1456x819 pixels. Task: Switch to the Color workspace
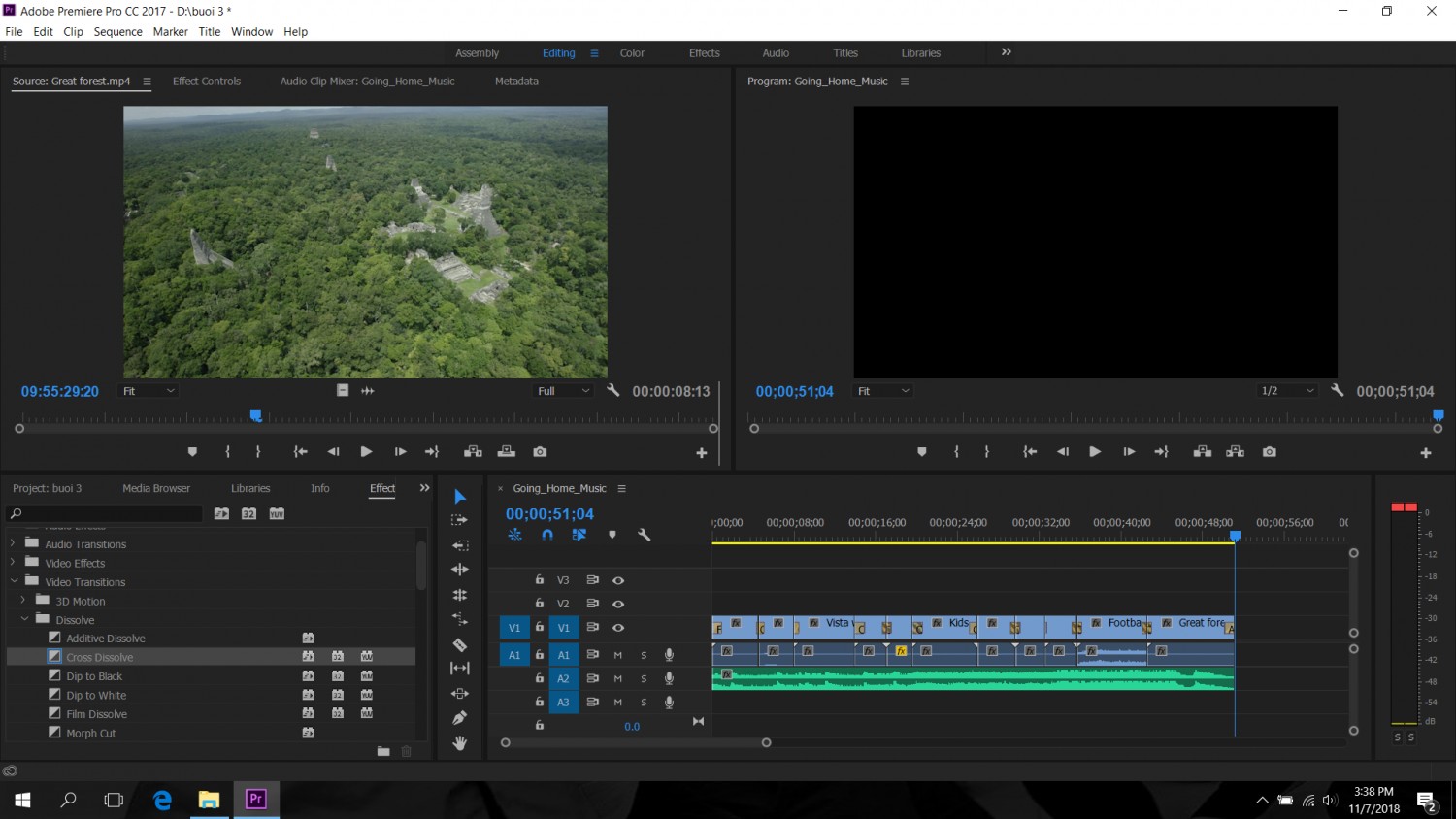[632, 53]
